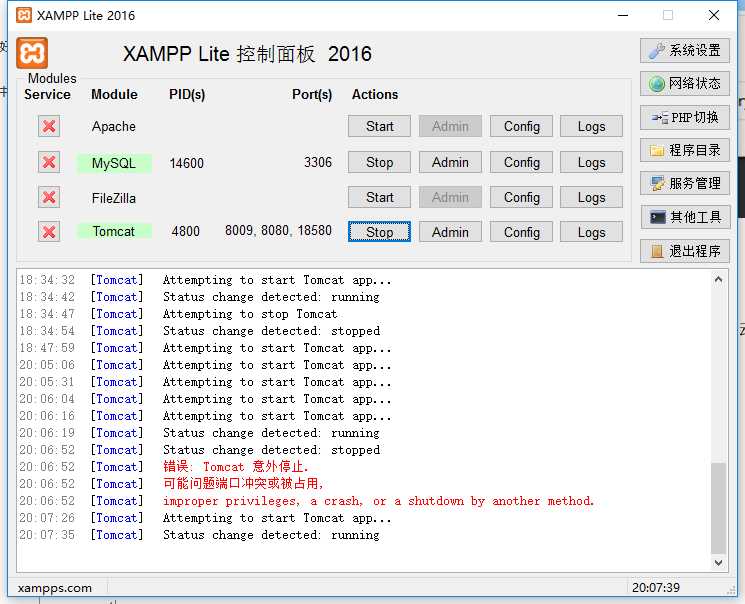Click the XAMPP title bar icon
Viewport: 745px width, 604px height.
click(24, 15)
